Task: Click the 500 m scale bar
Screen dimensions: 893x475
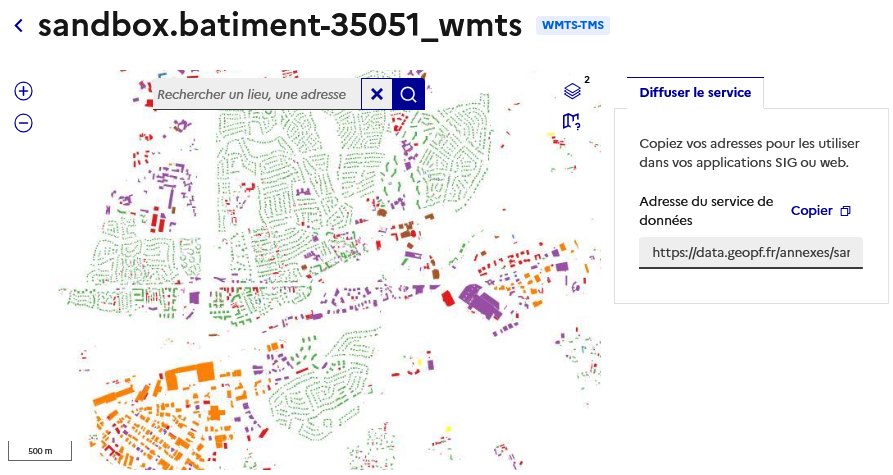Action: click(40, 451)
